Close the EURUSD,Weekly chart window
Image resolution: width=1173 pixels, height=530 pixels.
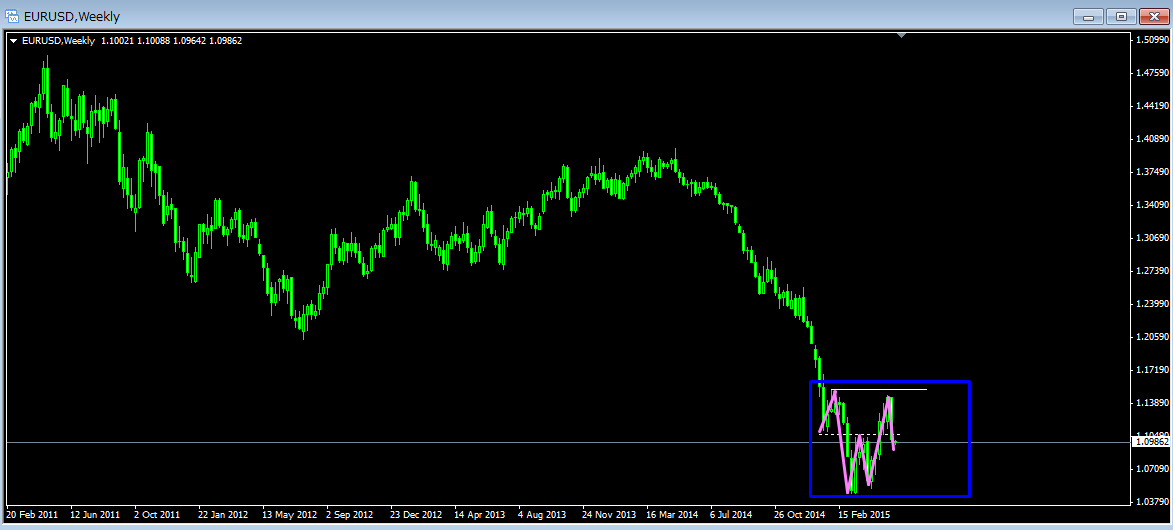point(1152,16)
